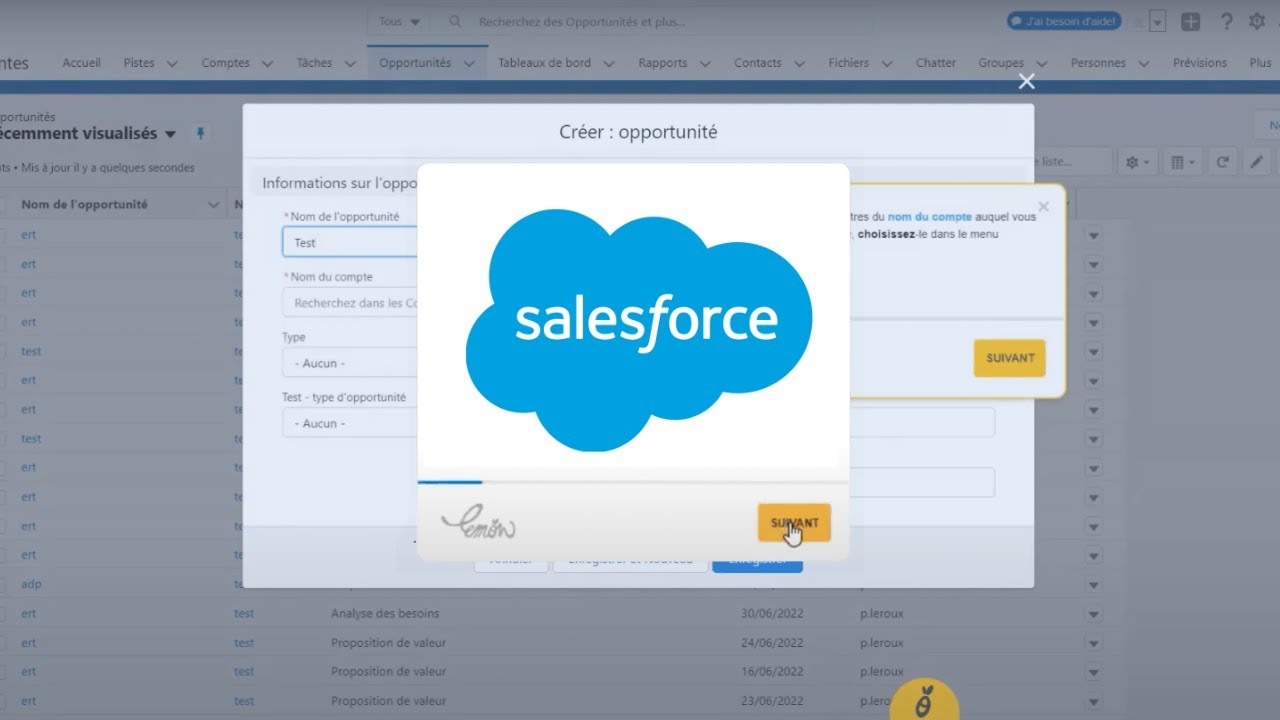Switch to the Comptes tab

(226, 63)
